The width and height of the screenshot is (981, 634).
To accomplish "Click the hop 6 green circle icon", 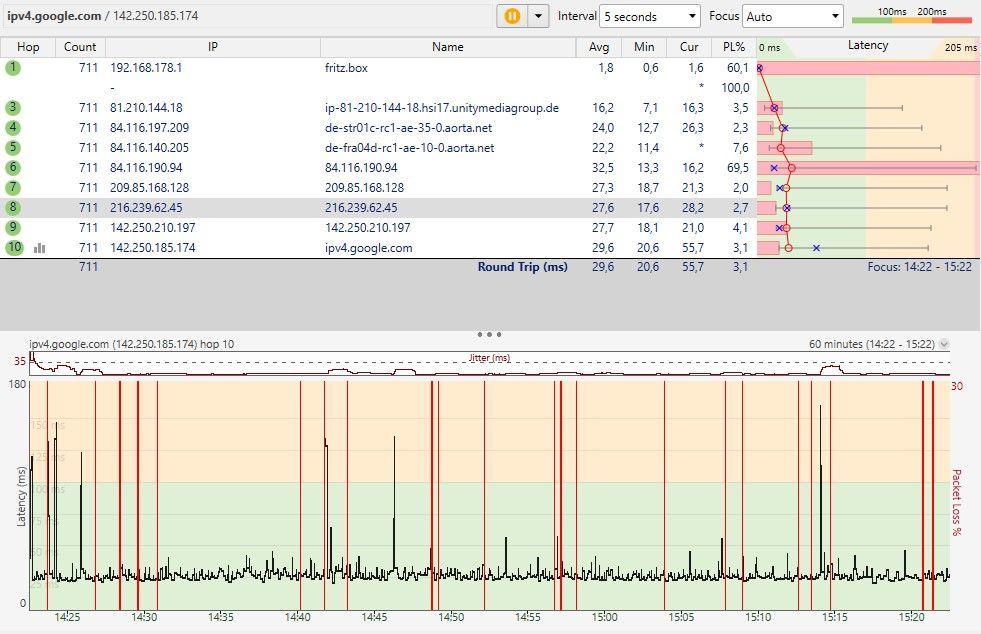I will coord(13,168).
